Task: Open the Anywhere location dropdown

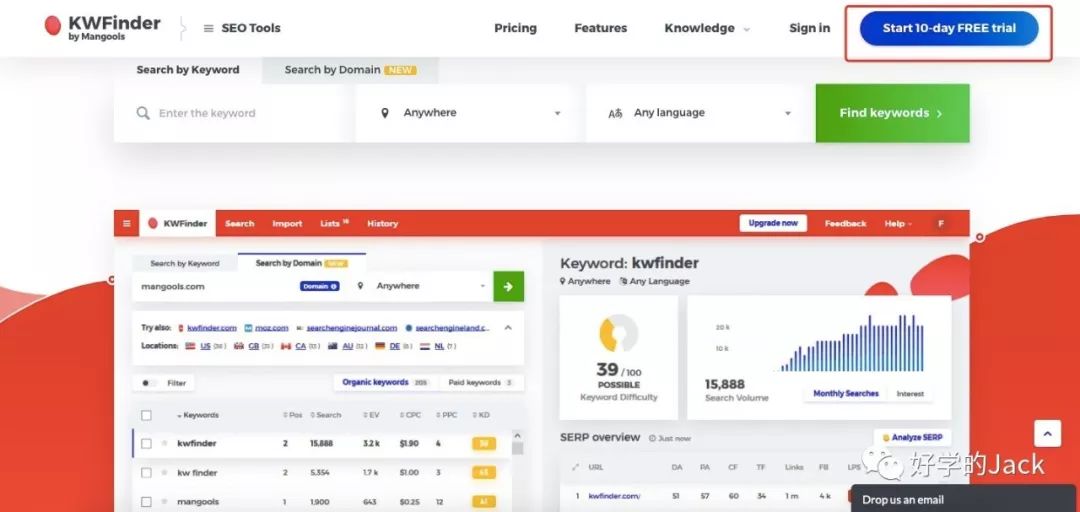Action: click(470, 113)
